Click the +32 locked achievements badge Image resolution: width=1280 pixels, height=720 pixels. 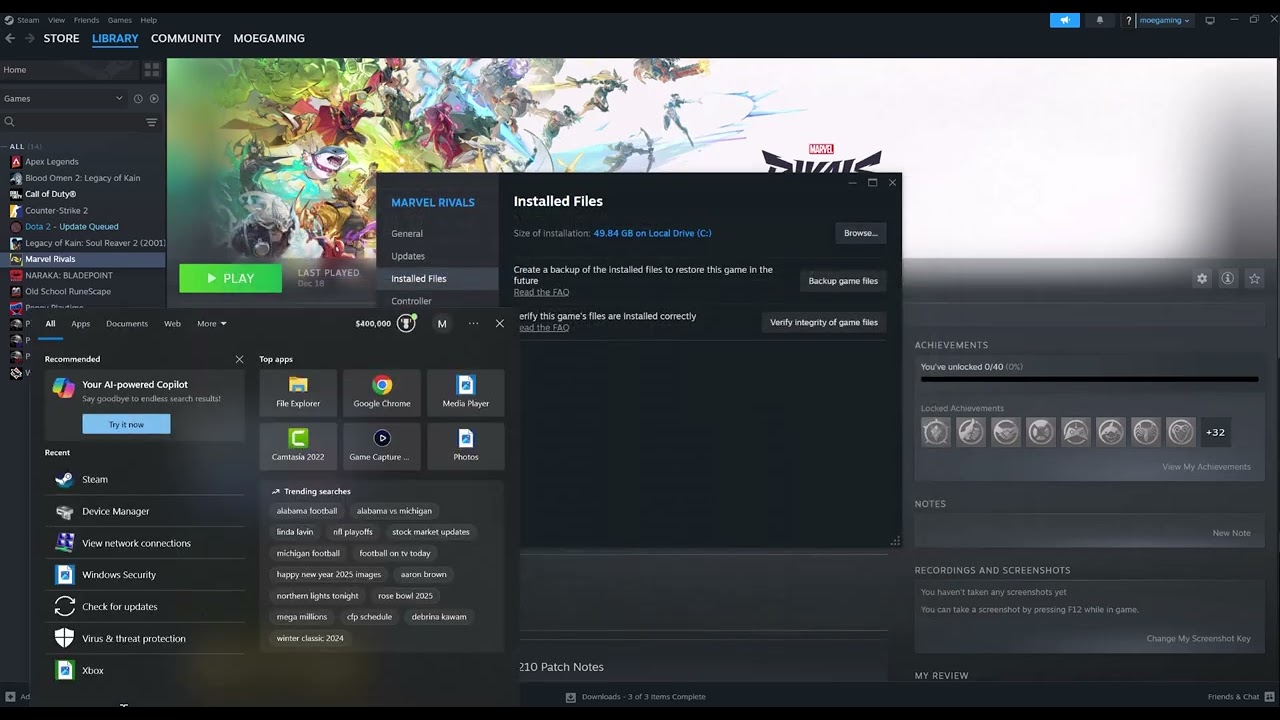tap(1215, 432)
